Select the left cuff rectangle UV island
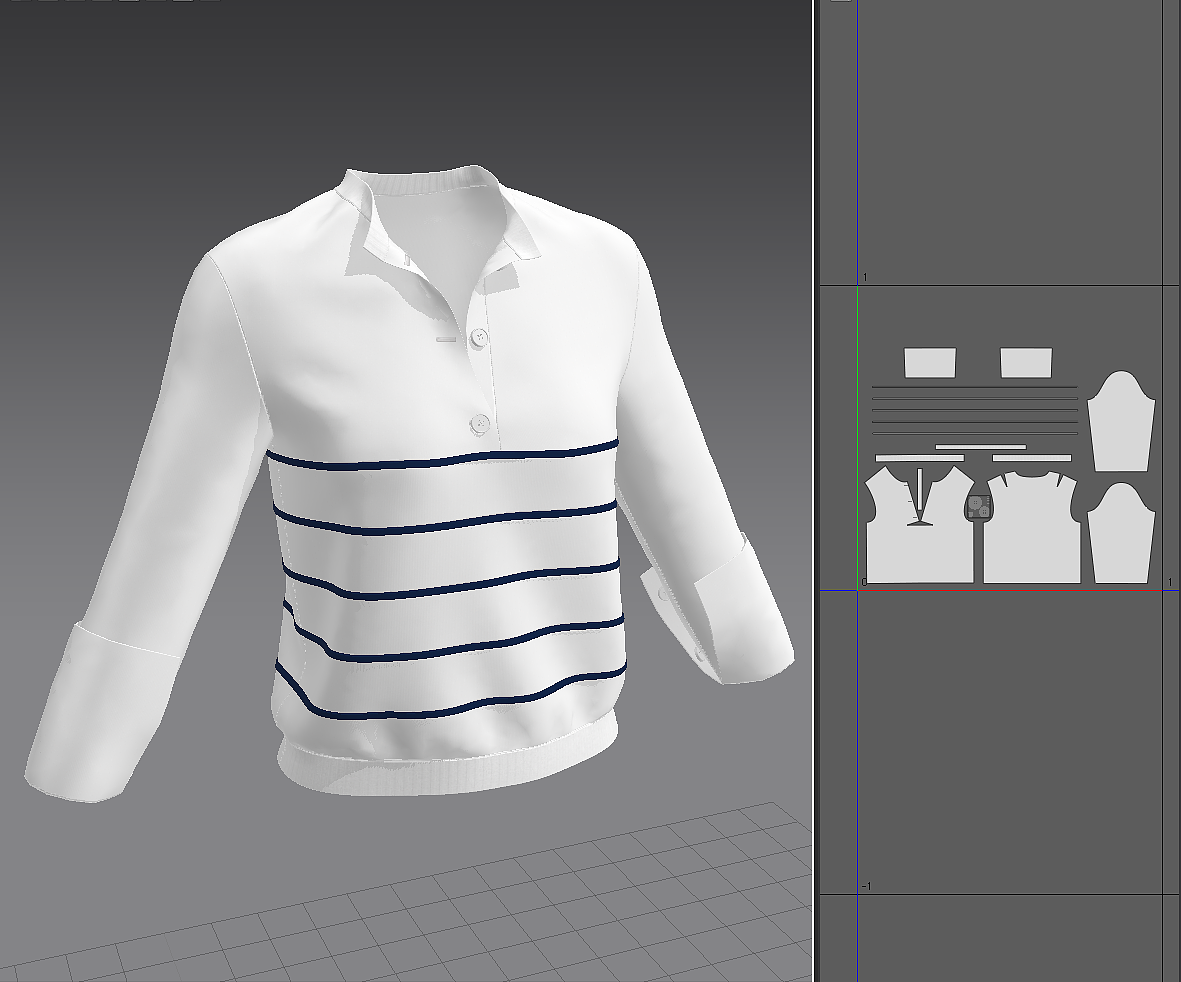The height and width of the screenshot is (982, 1181). click(930, 362)
